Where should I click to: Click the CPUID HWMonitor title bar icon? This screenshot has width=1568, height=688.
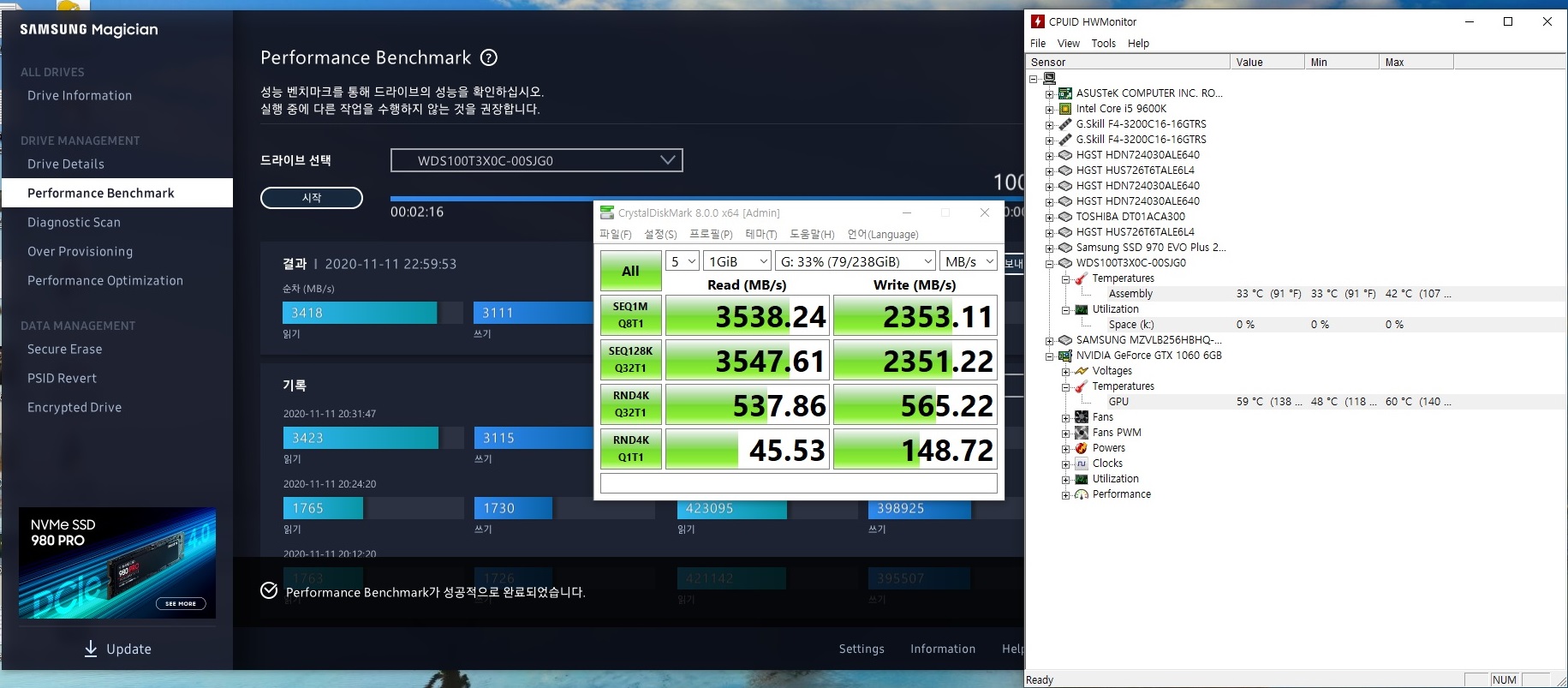pyautogui.click(x=1038, y=21)
